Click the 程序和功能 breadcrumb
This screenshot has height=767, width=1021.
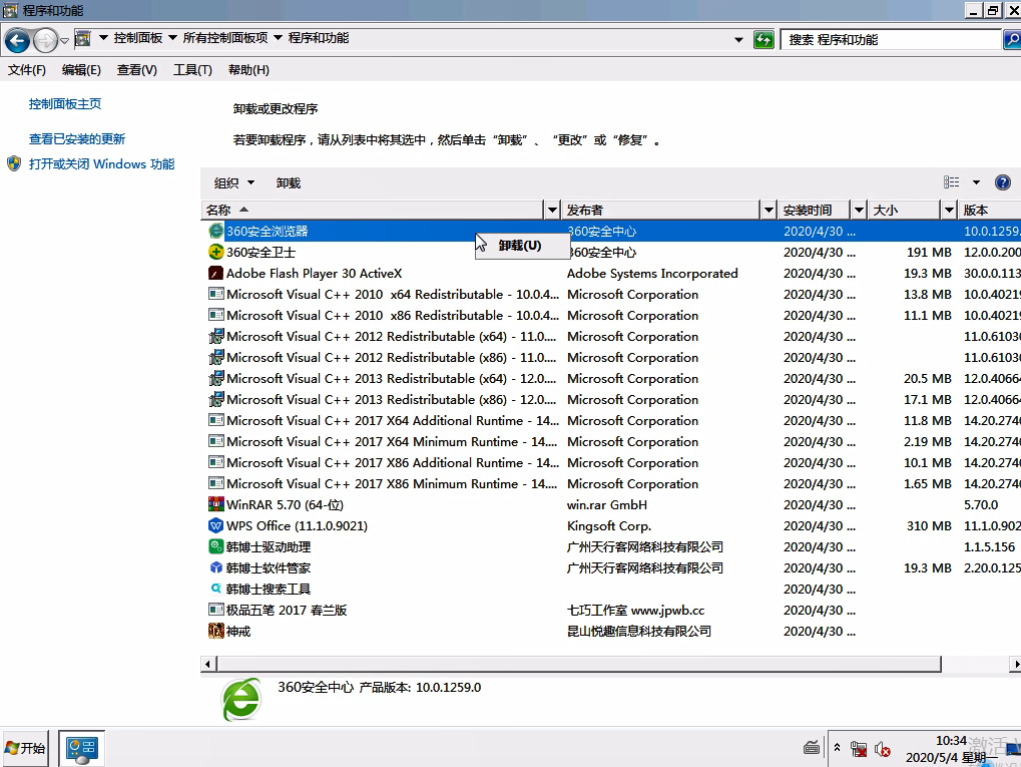coord(318,38)
